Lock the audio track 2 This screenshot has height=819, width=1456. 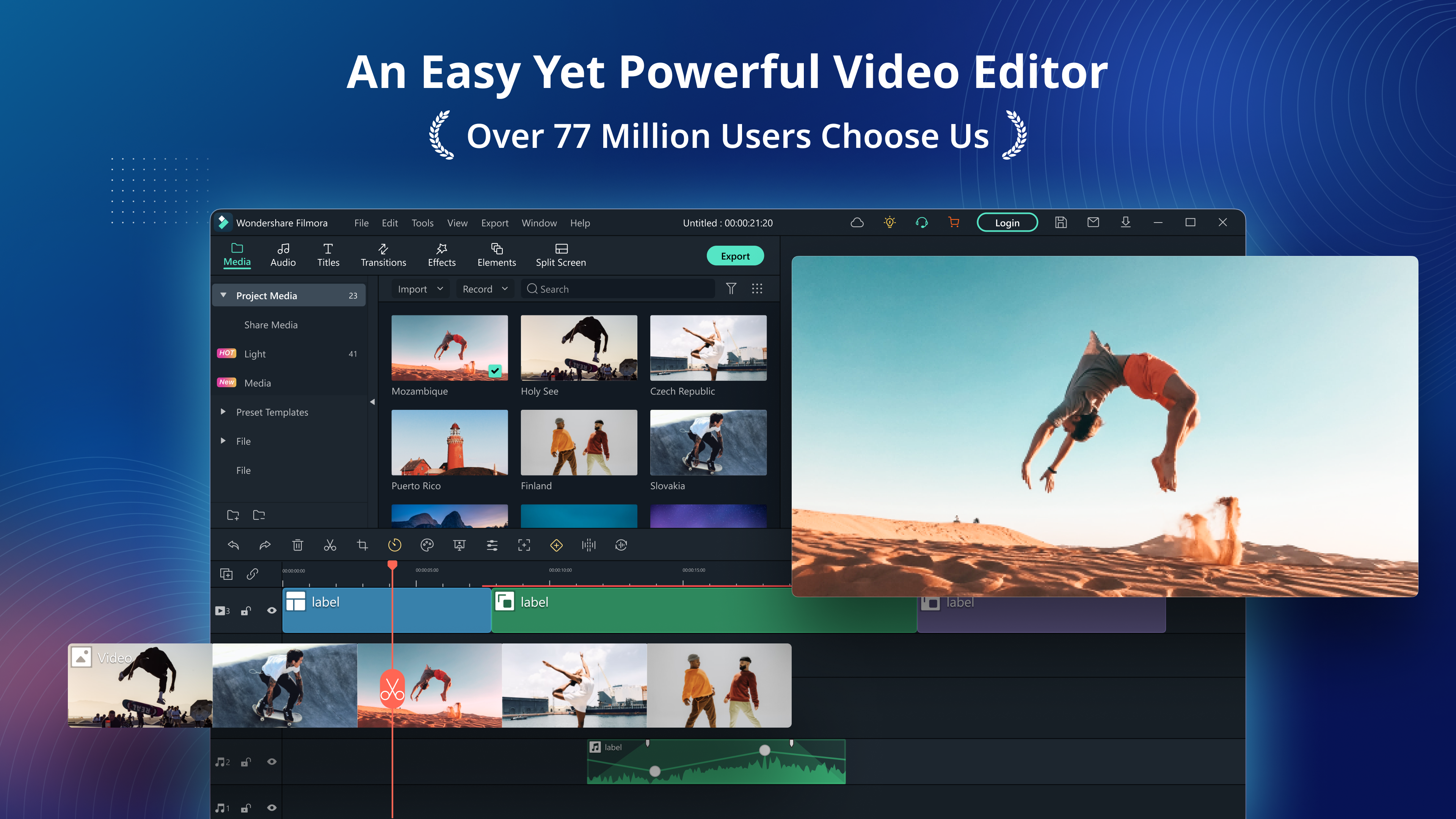tap(245, 761)
